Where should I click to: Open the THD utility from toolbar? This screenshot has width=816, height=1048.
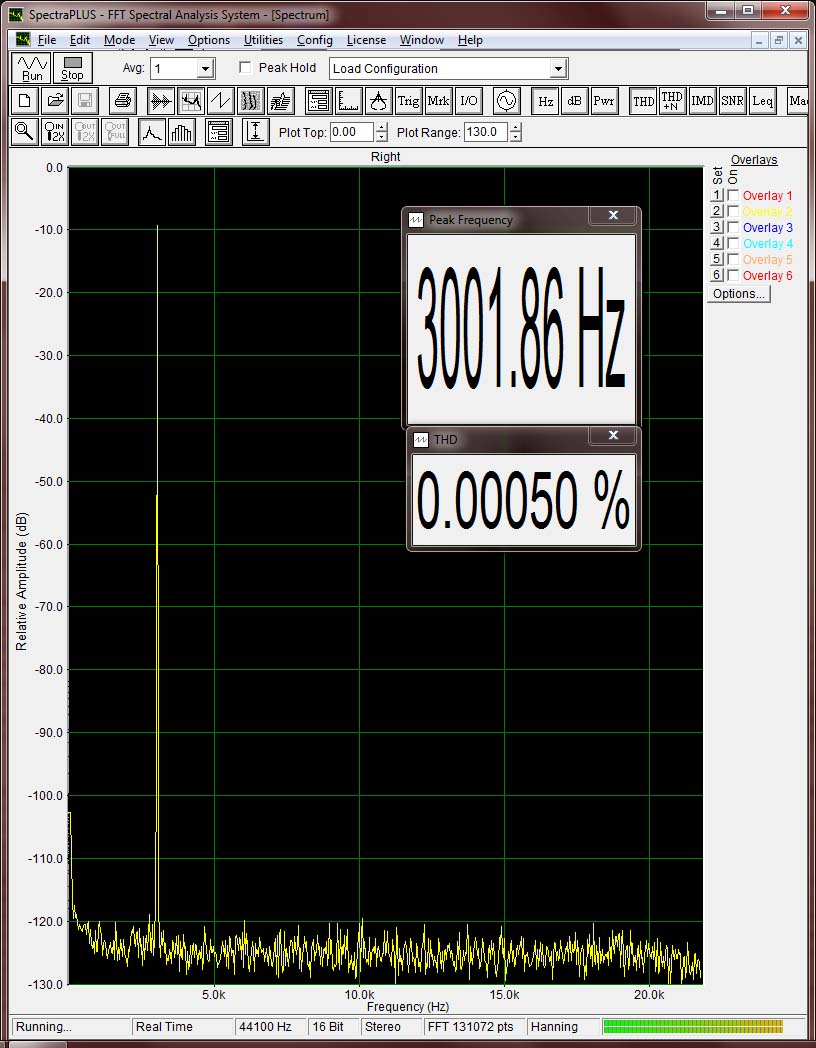tap(643, 101)
